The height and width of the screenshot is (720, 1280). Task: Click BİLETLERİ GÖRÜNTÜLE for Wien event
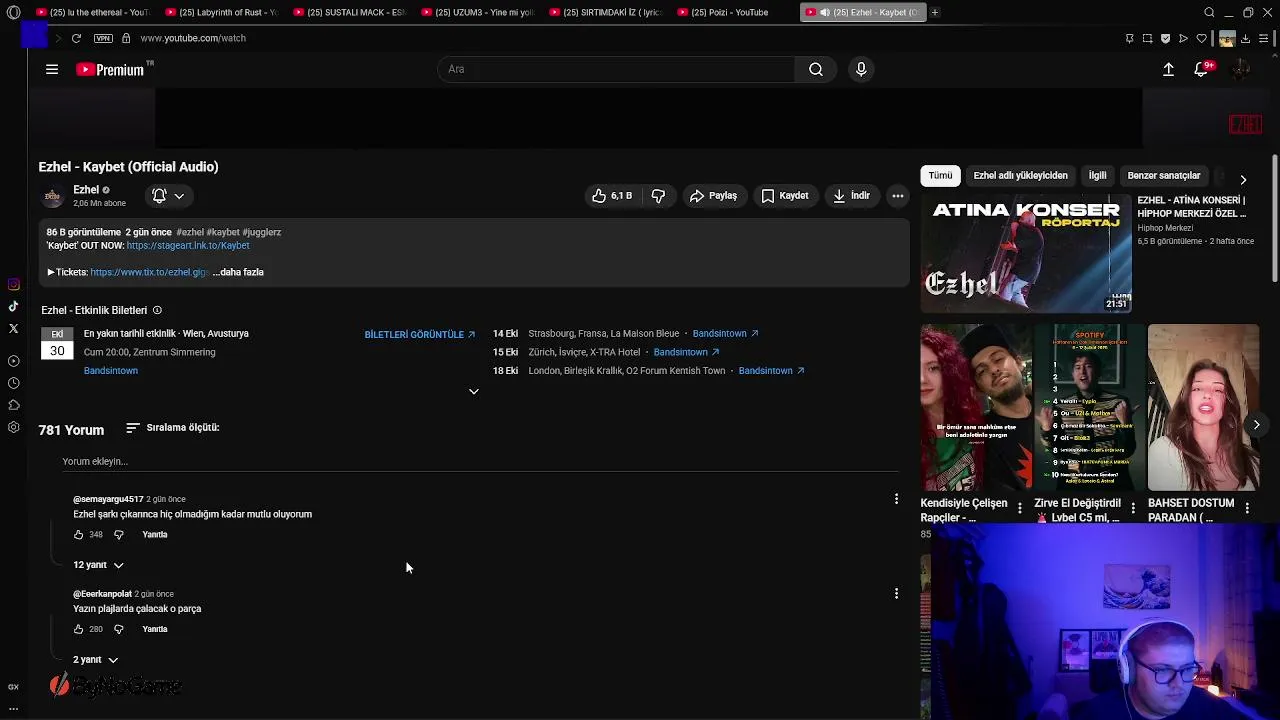coord(420,334)
